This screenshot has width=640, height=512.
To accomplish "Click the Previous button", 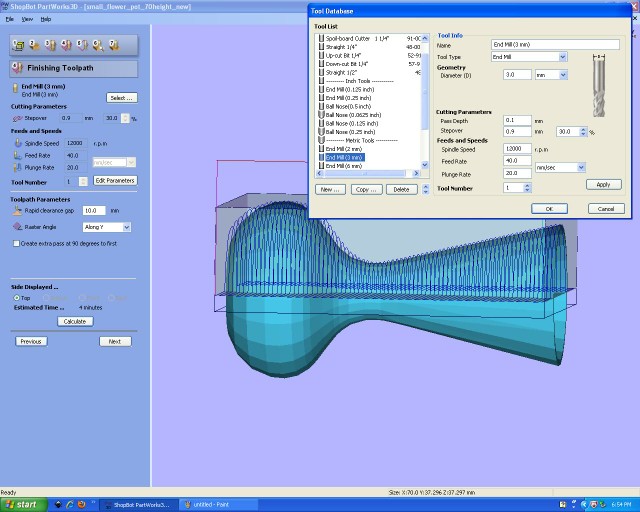I will tap(31, 341).
